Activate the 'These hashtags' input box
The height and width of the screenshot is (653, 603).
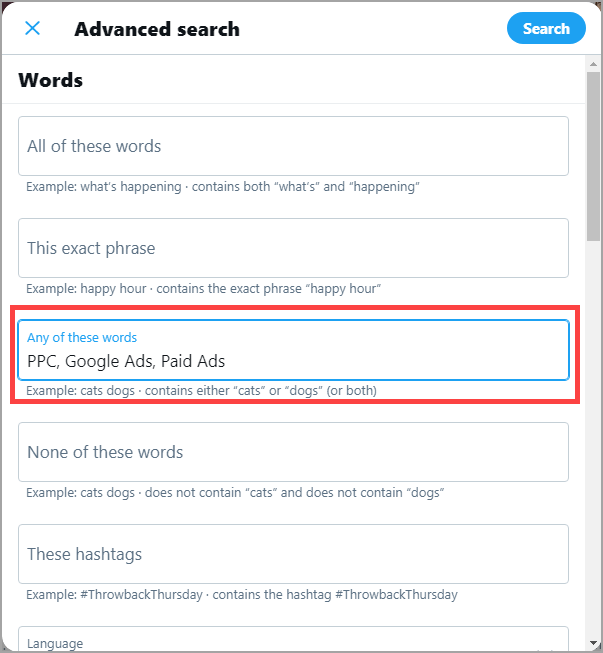click(x=293, y=554)
